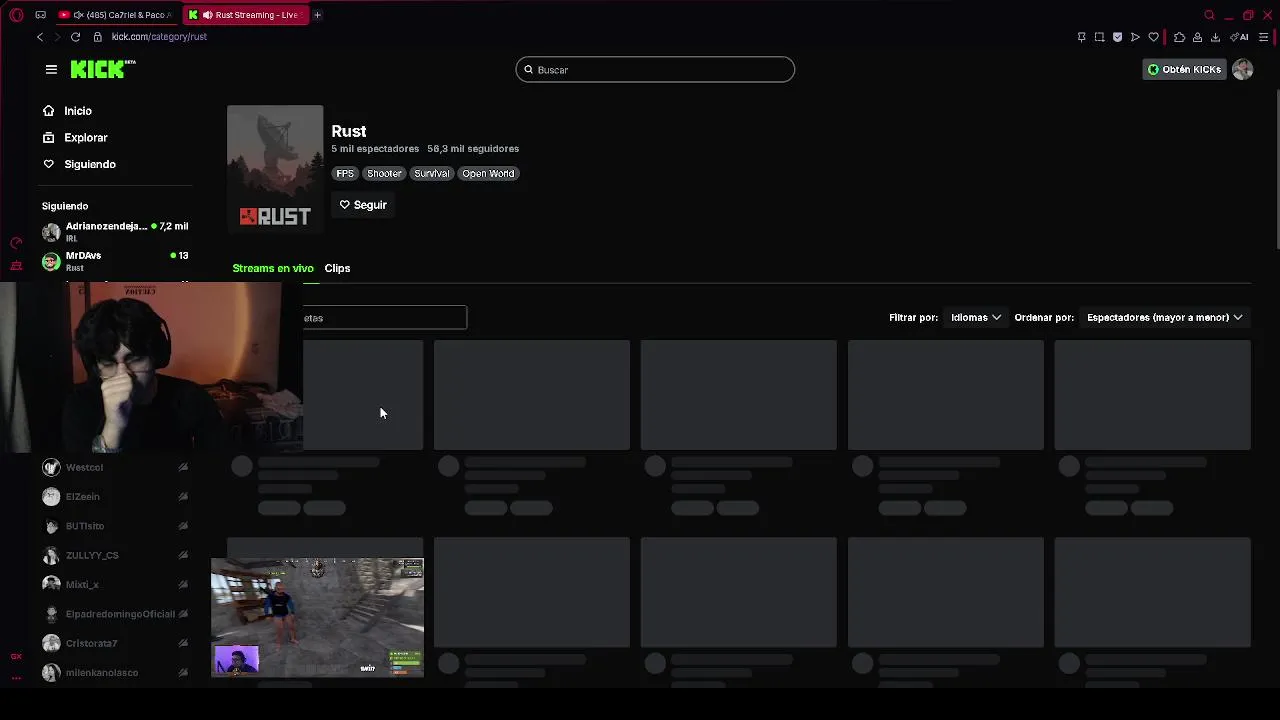Switch to the Streams en vivo tab

coord(273,268)
